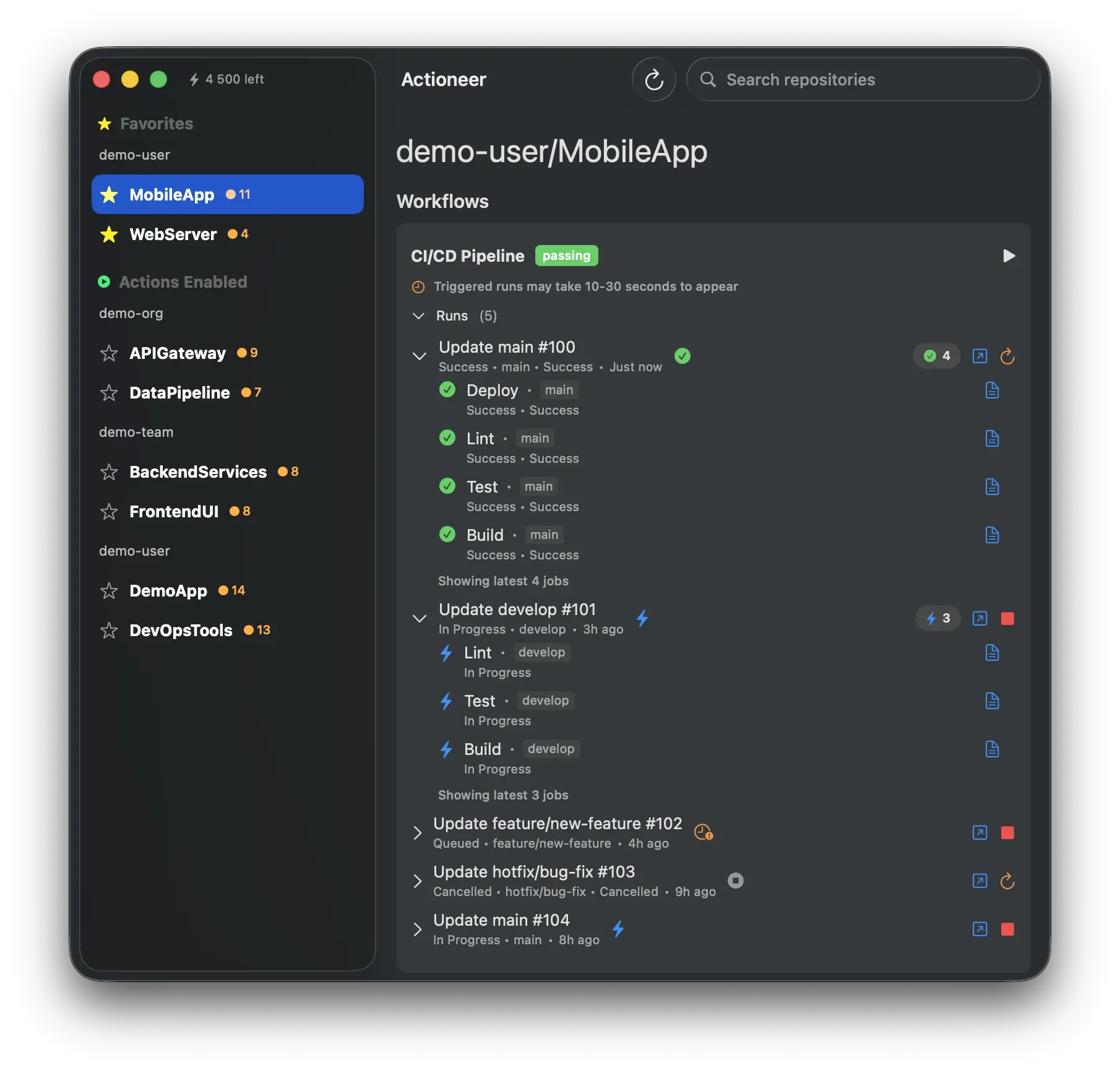
Task: Open the FrontendUI repository
Action: [x=174, y=512]
